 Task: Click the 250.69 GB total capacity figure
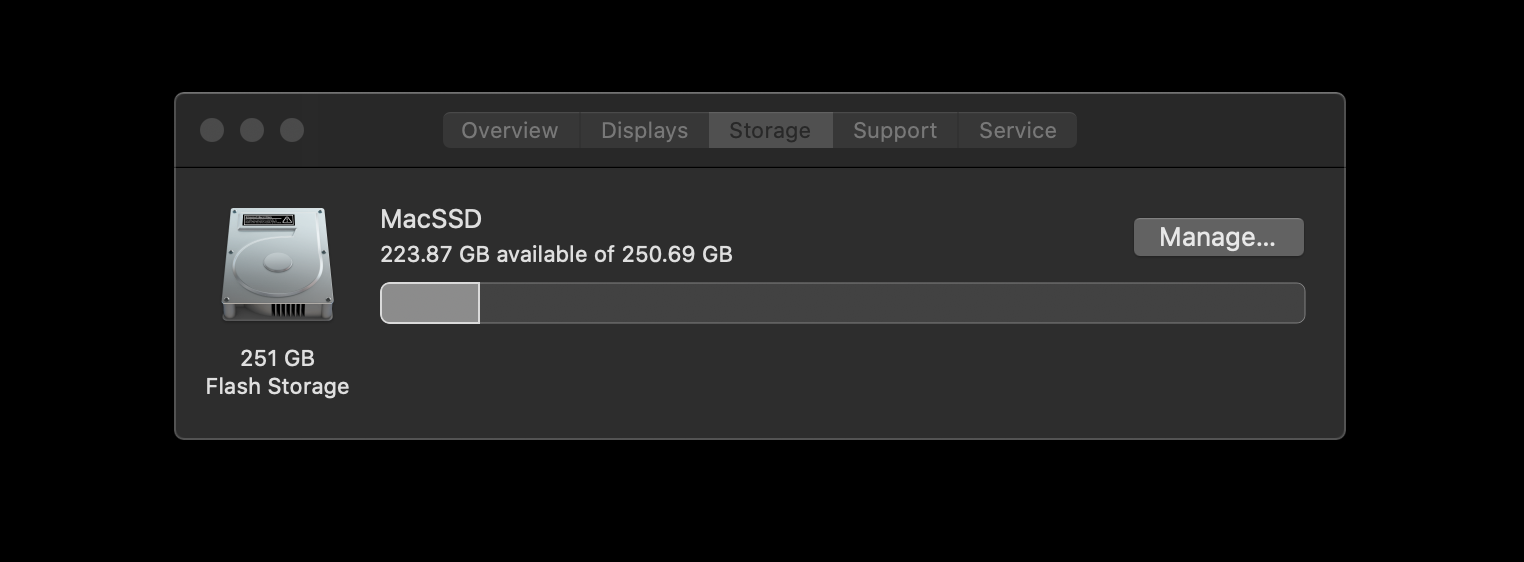click(x=677, y=255)
